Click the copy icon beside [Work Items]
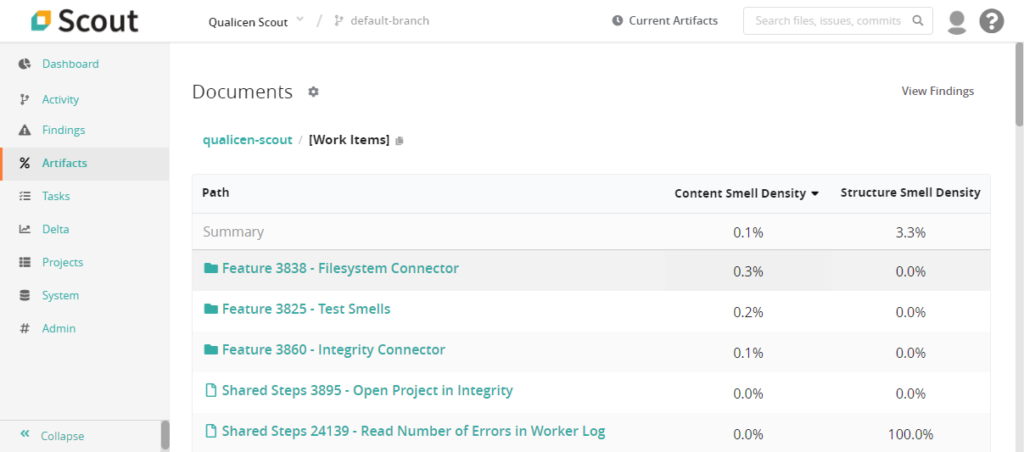This screenshot has height=452, width=1024. [x=400, y=141]
